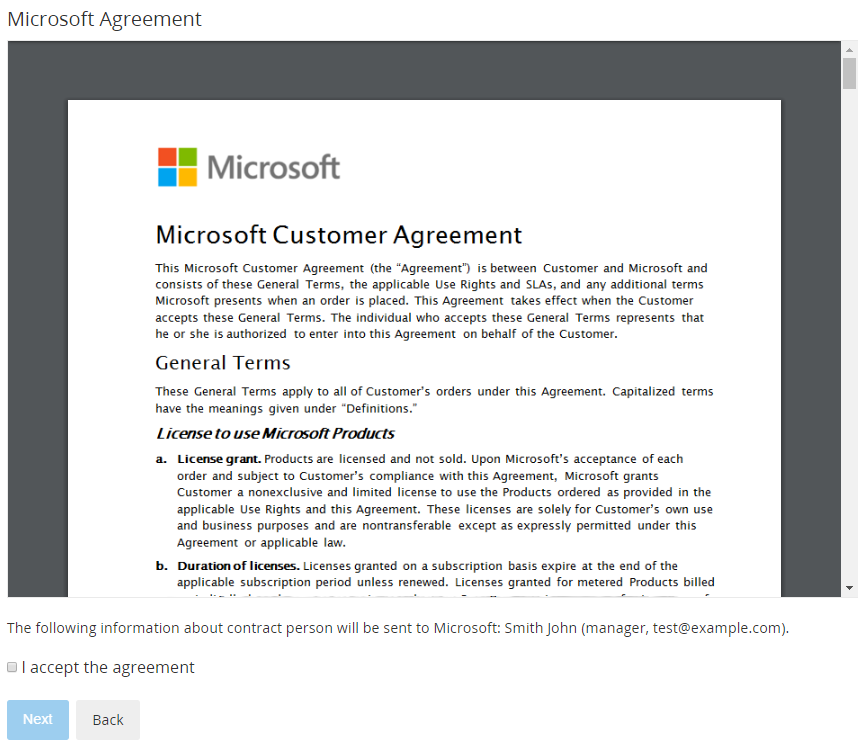866x746 pixels.
Task: Click the scrollbar up arrow
Action: (849, 49)
